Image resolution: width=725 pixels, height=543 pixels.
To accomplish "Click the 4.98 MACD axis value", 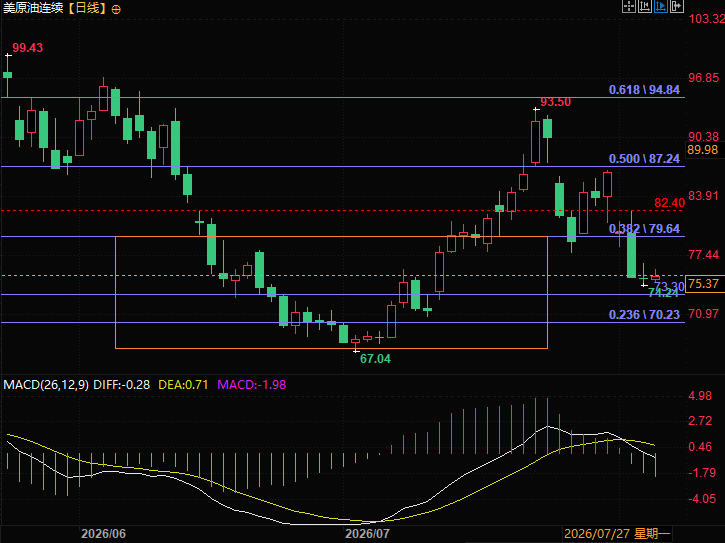I will pyautogui.click(x=700, y=396).
